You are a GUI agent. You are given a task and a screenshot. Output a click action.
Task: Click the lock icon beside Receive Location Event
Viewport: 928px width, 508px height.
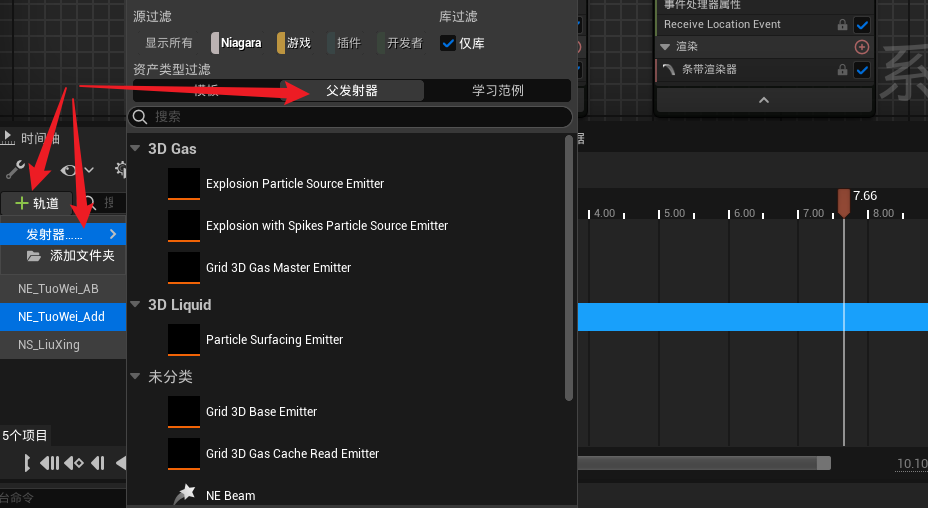(x=842, y=25)
